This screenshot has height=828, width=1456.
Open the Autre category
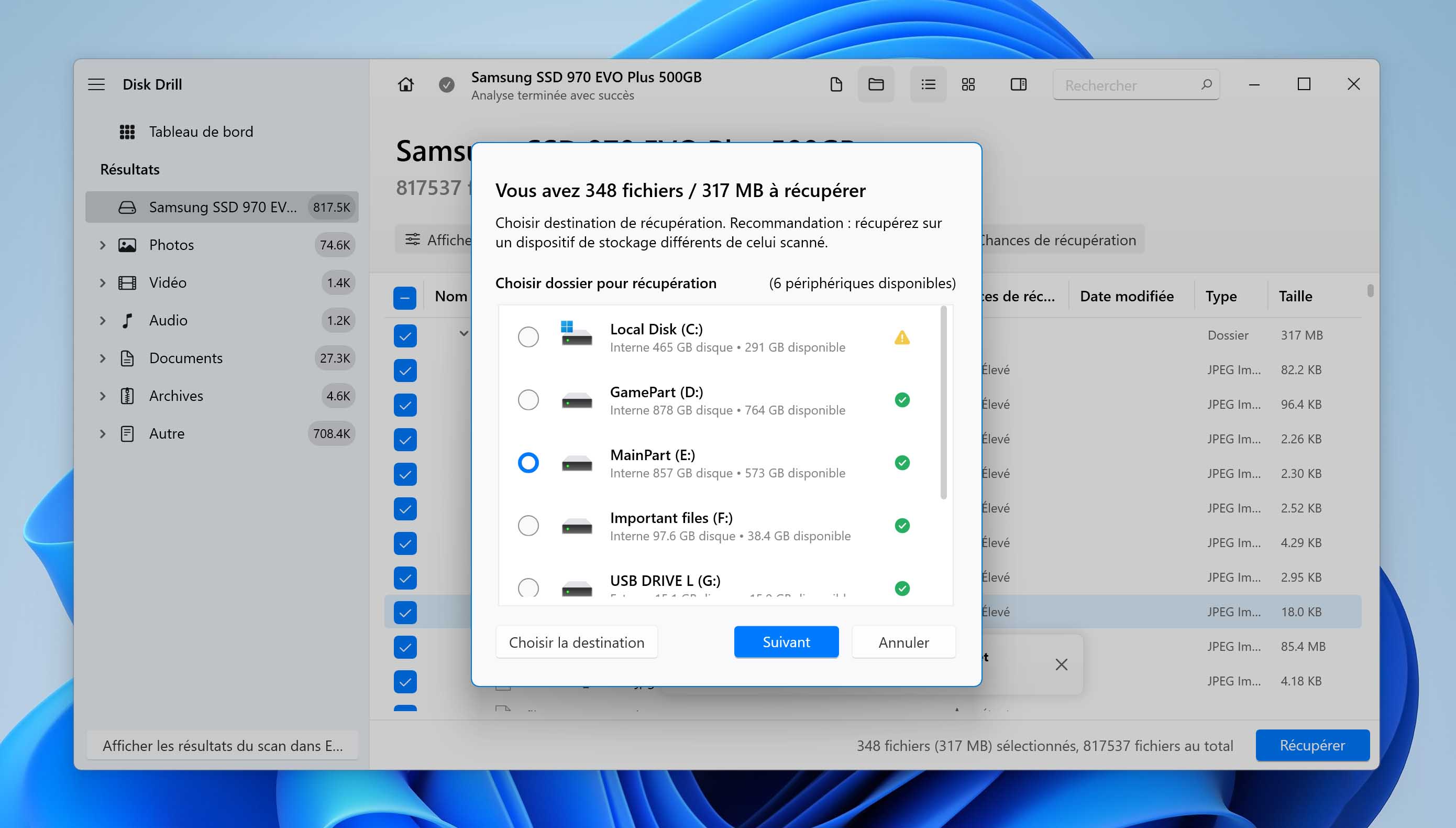[x=167, y=433]
